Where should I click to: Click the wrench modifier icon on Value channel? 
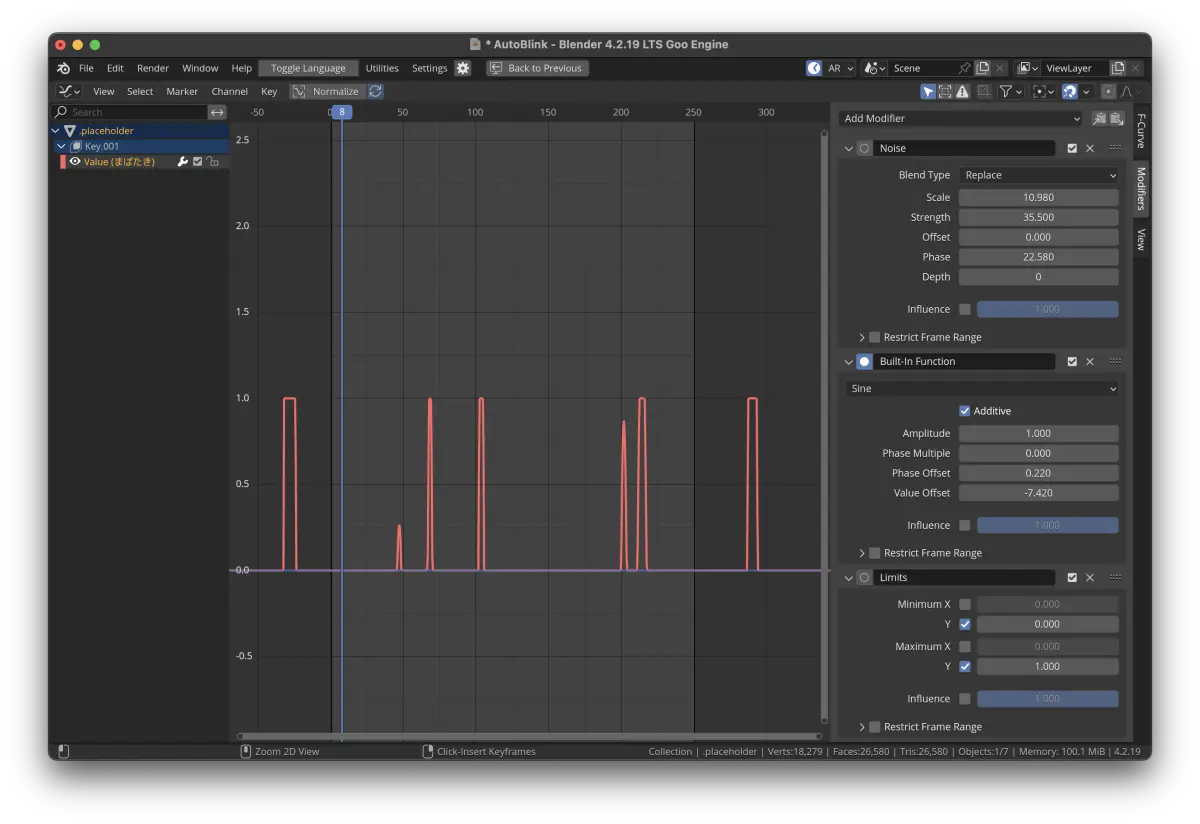point(183,162)
